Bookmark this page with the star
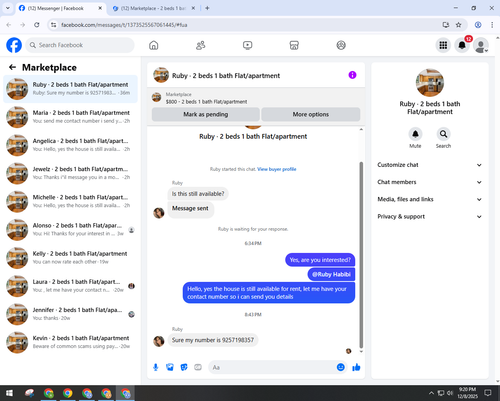 click(x=459, y=25)
